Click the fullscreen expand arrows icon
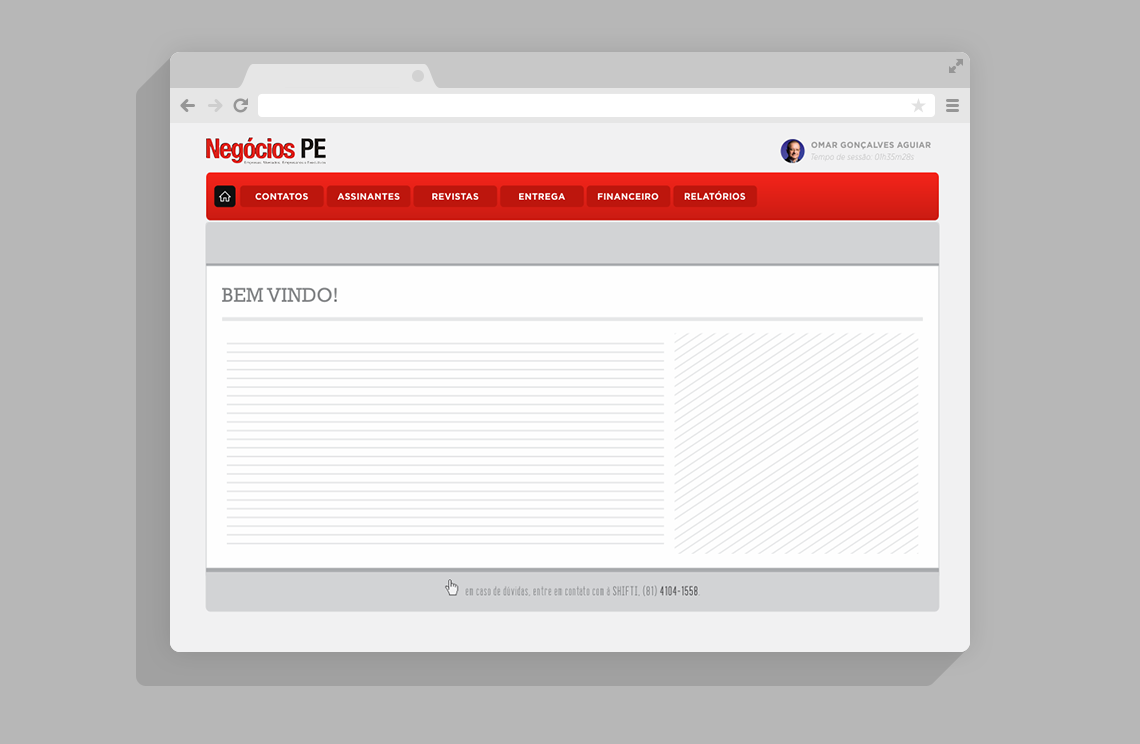 (956, 66)
